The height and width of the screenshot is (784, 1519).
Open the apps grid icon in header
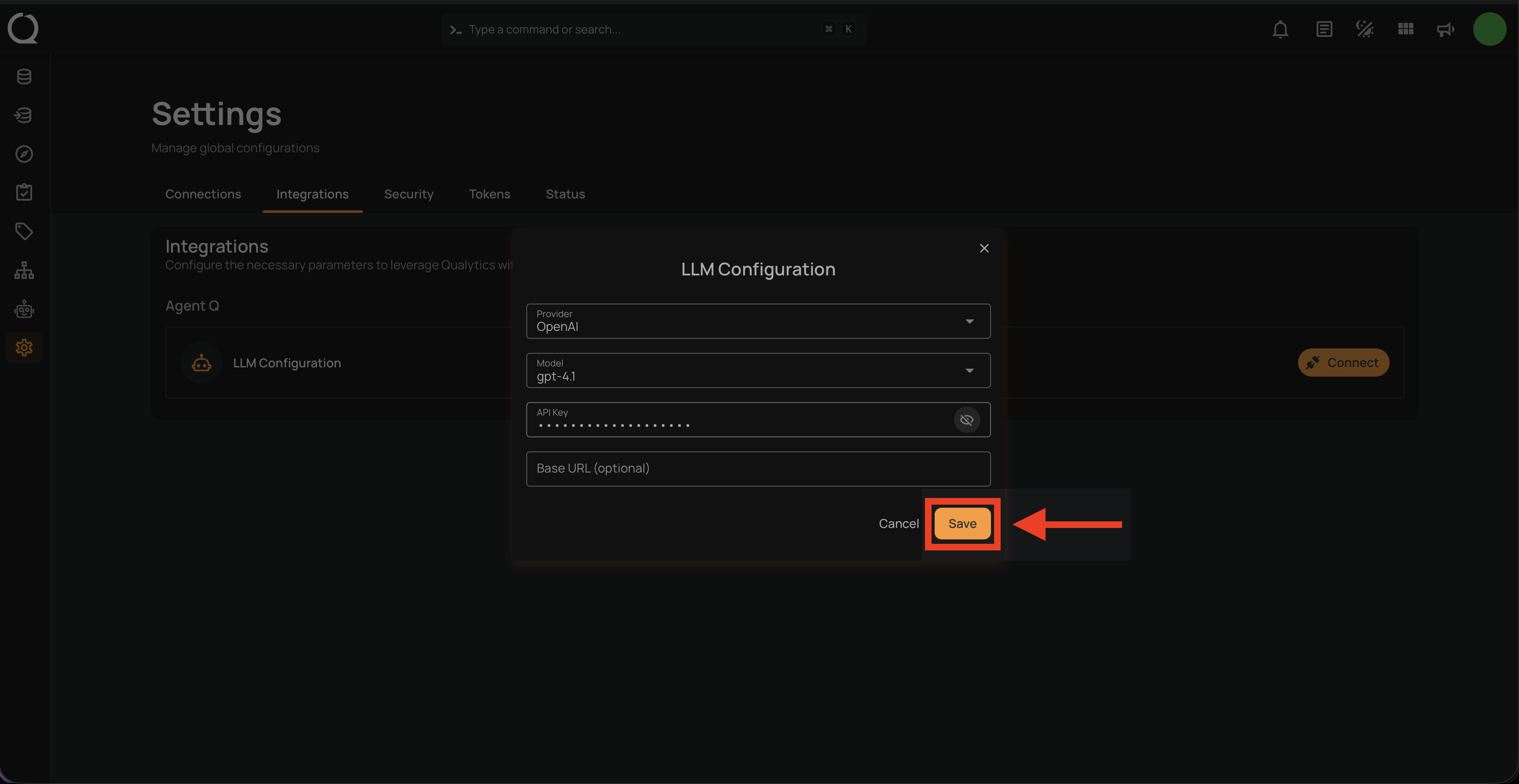[1406, 29]
